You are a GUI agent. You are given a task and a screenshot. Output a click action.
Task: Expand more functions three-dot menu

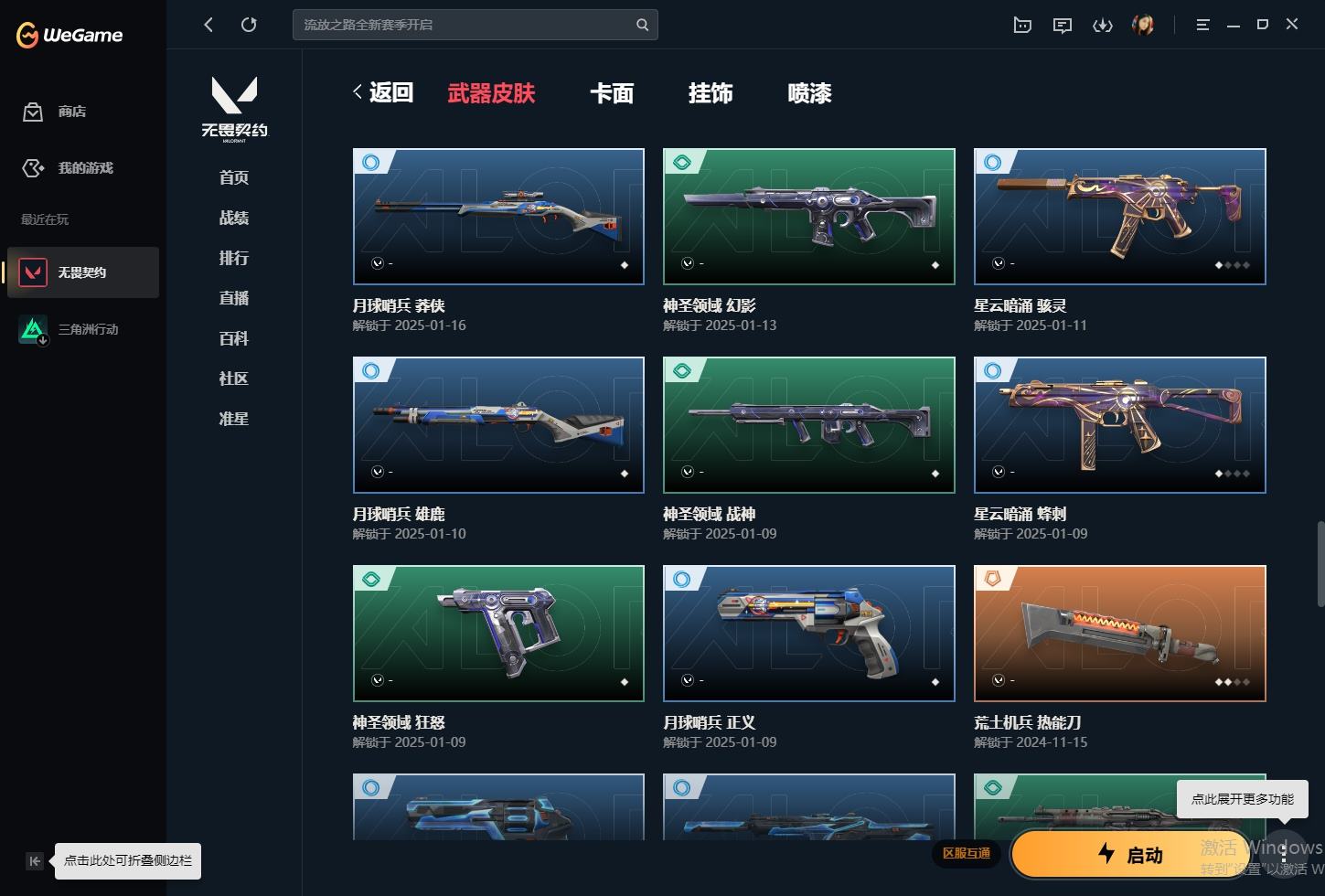point(1284,854)
